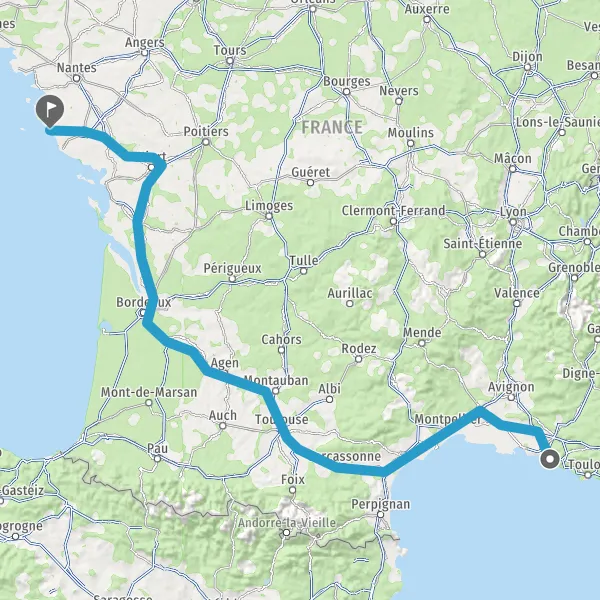Click the Avignon city marker
Screen dimensions: 600x600
pyautogui.click(x=511, y=398)
